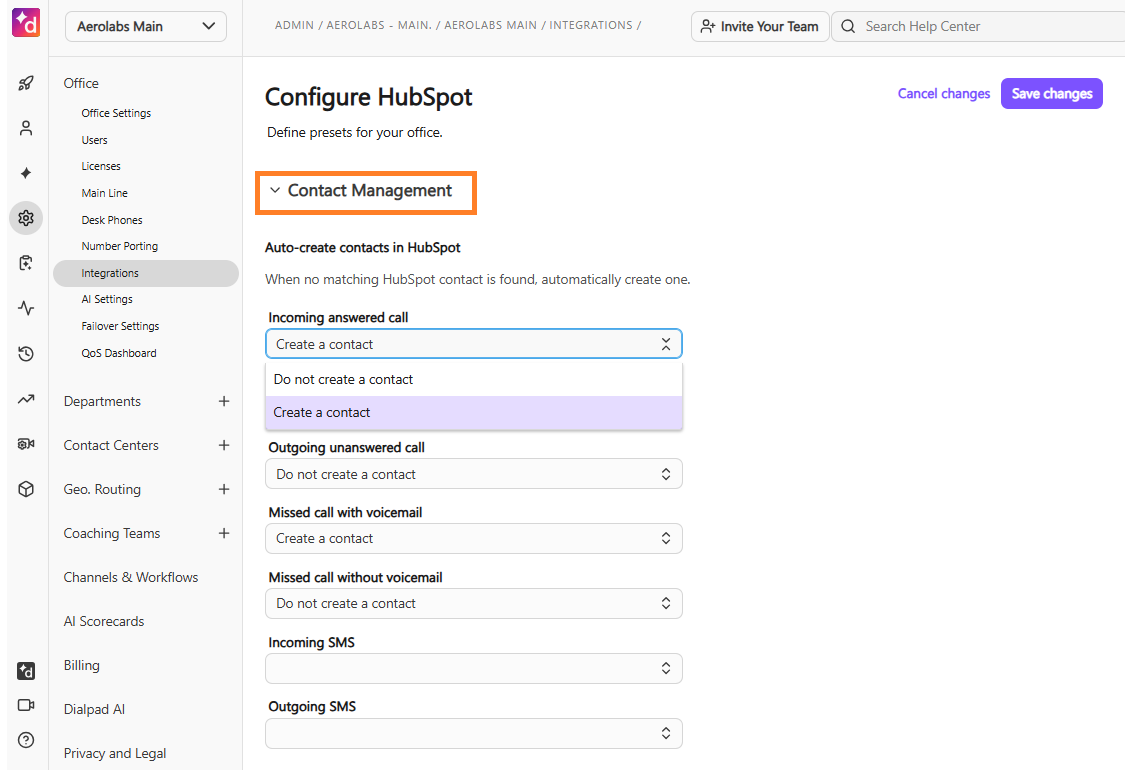Open Privacy and Legal section
Screen dimensions: 1127x770
tap(115, 753)
